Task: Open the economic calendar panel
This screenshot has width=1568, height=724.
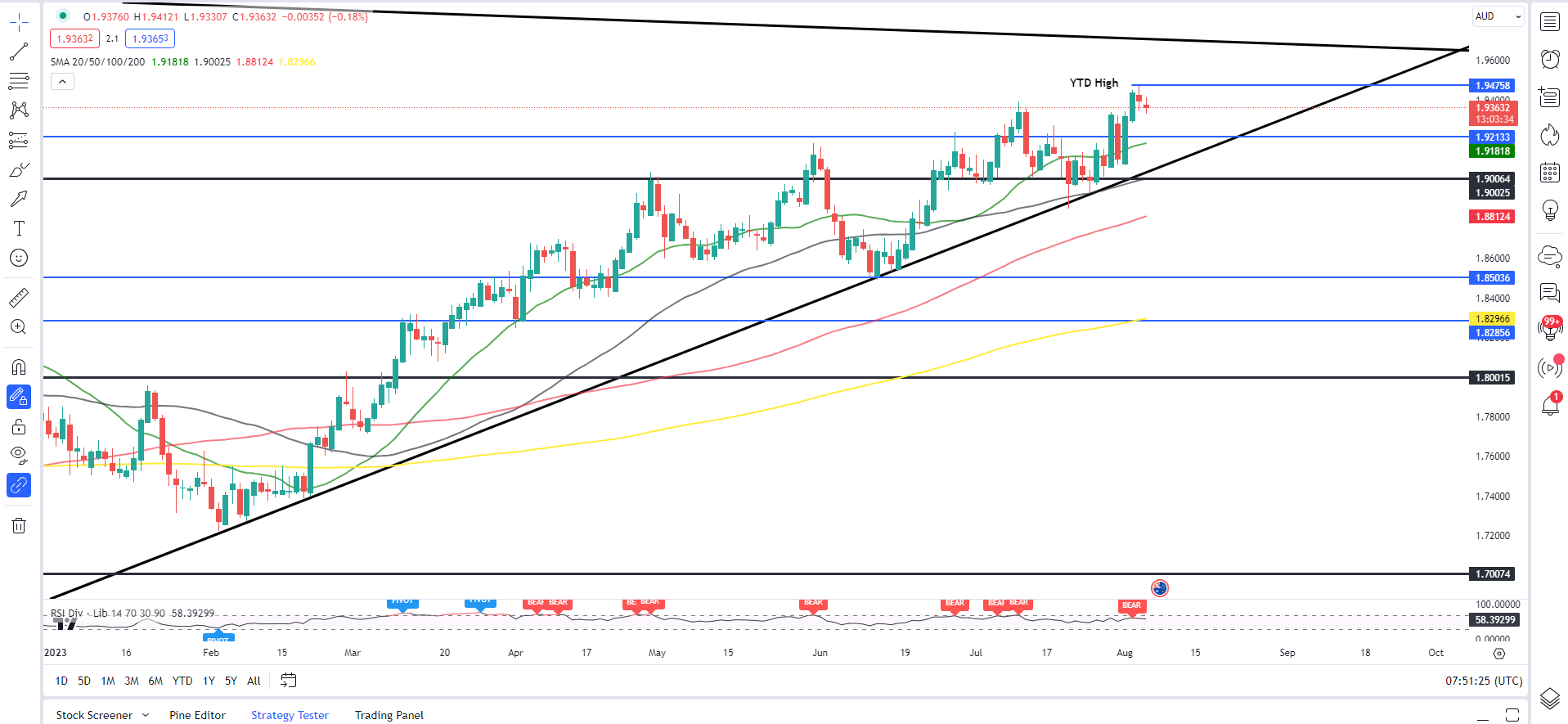Action: pyautogui.click(x=1550, y=172)
